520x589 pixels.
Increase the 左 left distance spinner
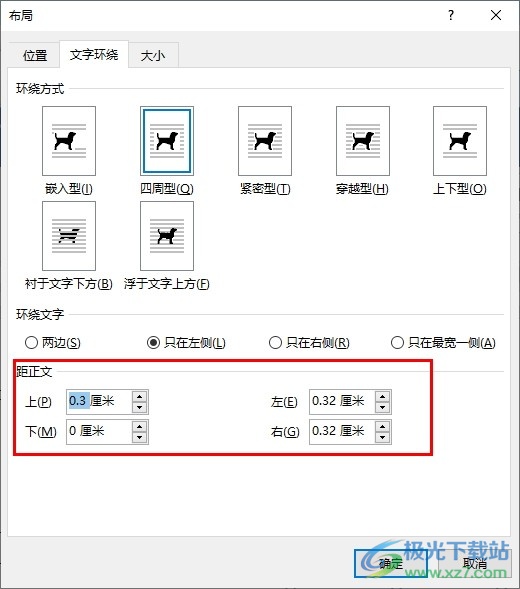click(x=382, y=397)
